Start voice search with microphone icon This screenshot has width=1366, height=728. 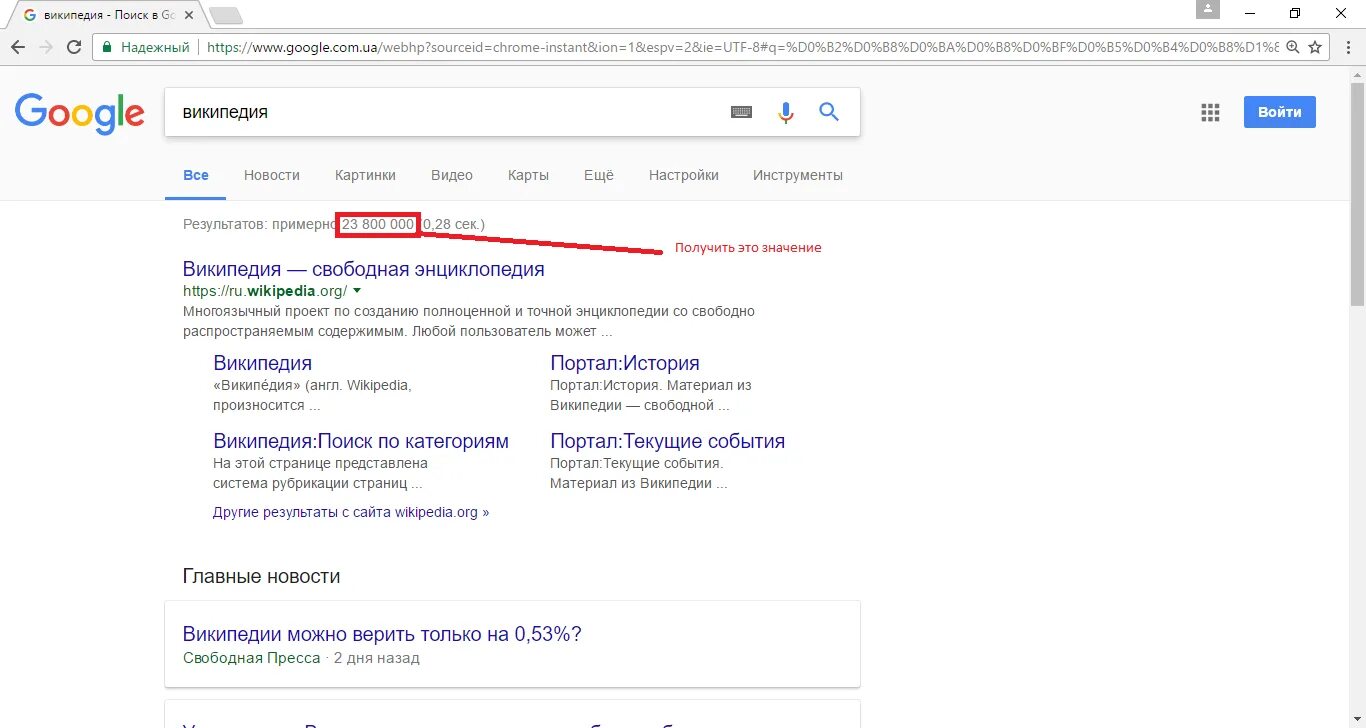(x=786, y=112)
